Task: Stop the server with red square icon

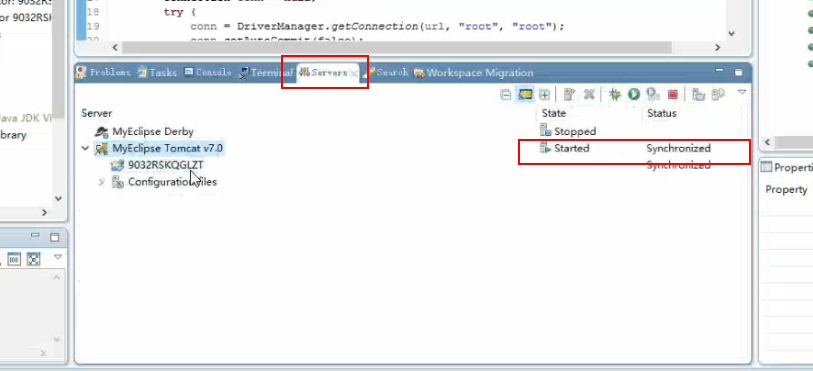Action: click(673, 94)
